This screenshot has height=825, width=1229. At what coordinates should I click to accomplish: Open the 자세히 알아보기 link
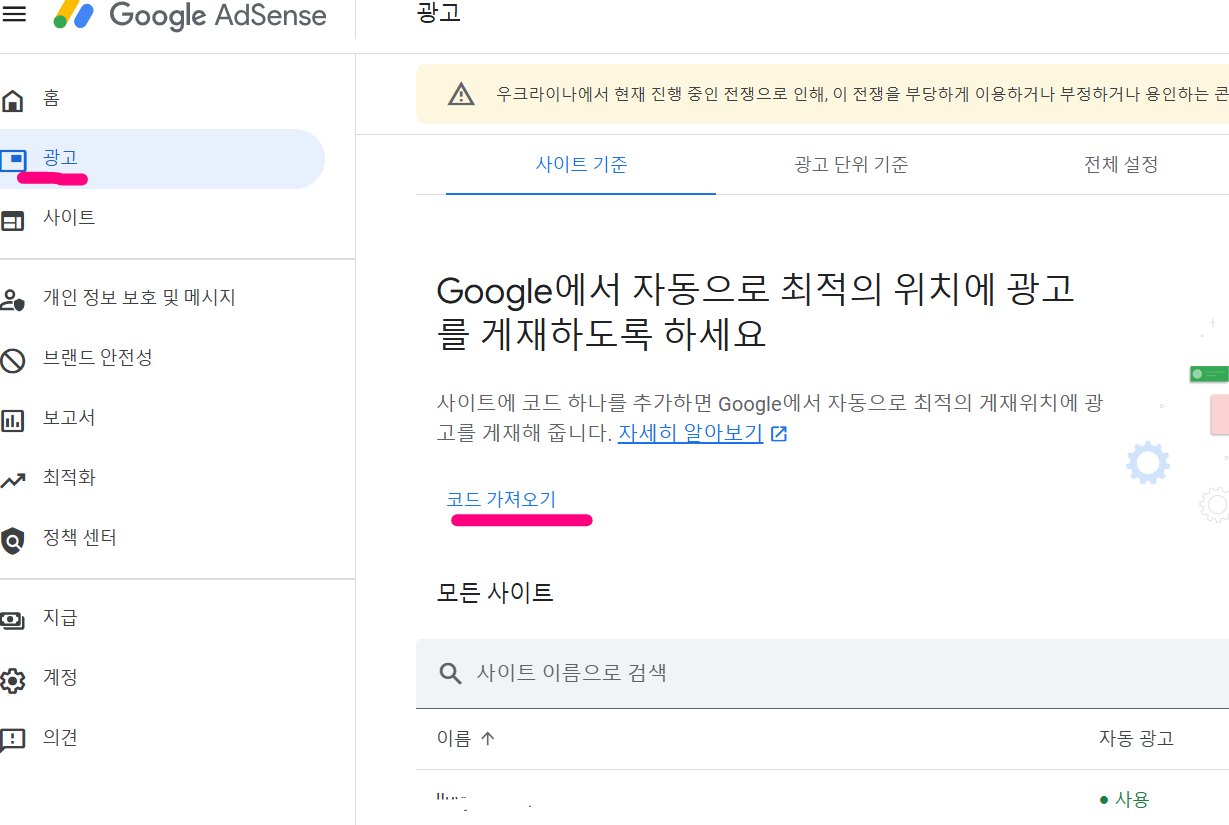coord(690,434)
